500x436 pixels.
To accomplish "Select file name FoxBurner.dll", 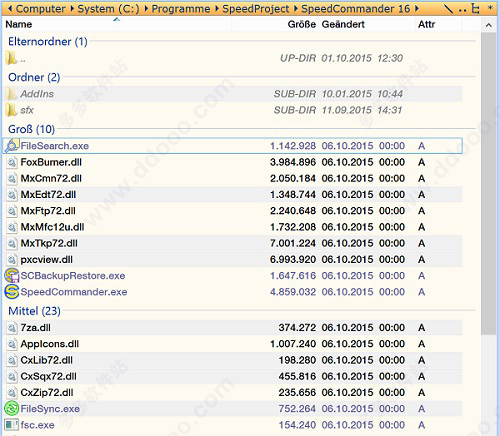I will click(51, 162).
